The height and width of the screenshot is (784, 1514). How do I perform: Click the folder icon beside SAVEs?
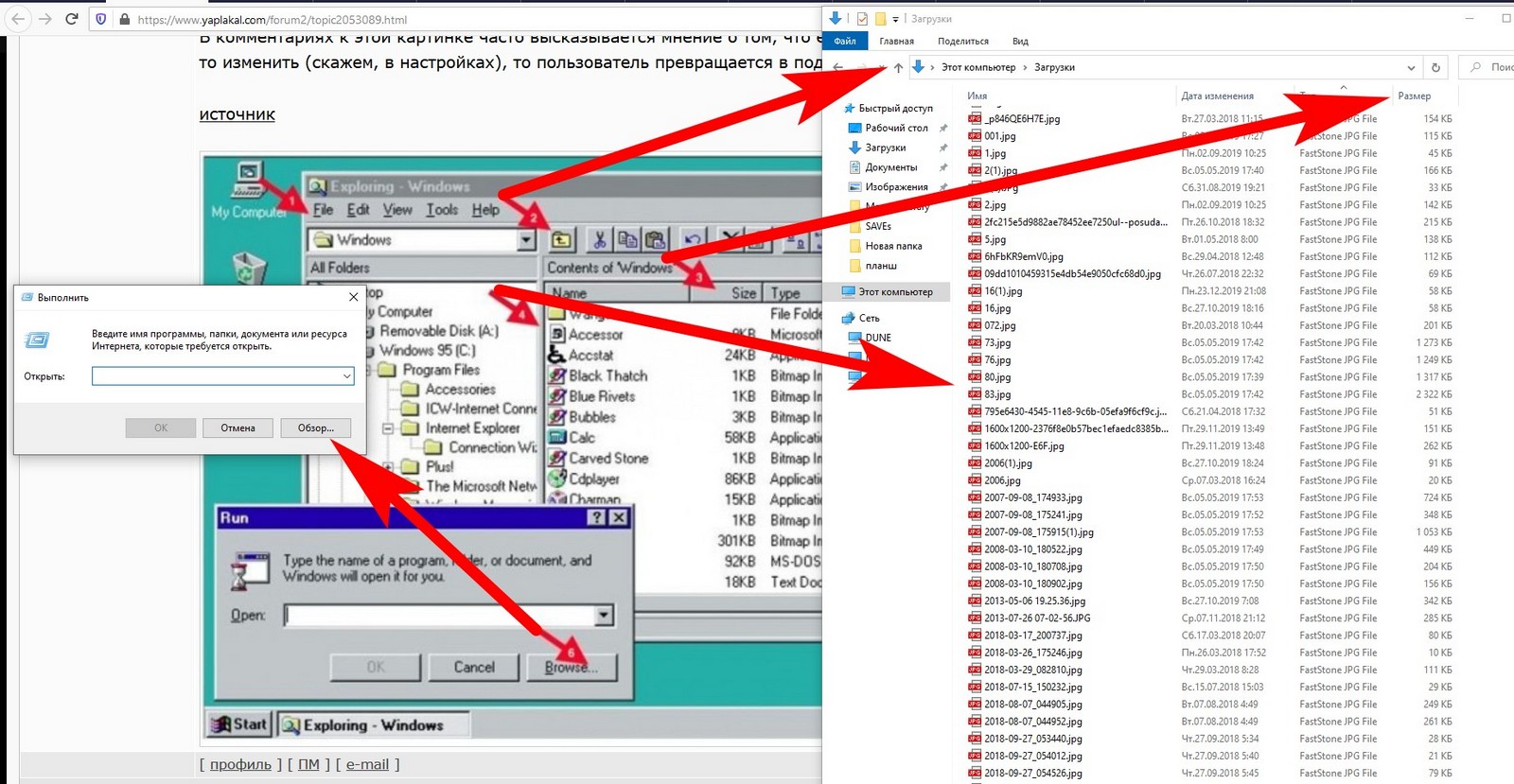click(x=855, y=226)
